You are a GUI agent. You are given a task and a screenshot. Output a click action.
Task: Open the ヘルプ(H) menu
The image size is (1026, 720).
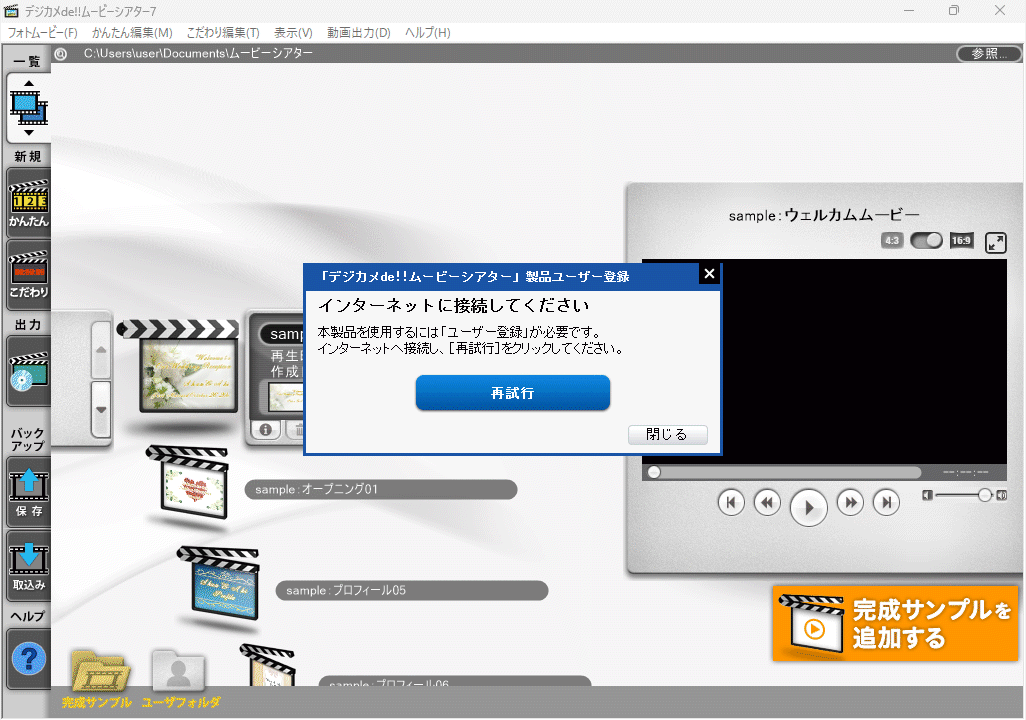pos(428,33)
